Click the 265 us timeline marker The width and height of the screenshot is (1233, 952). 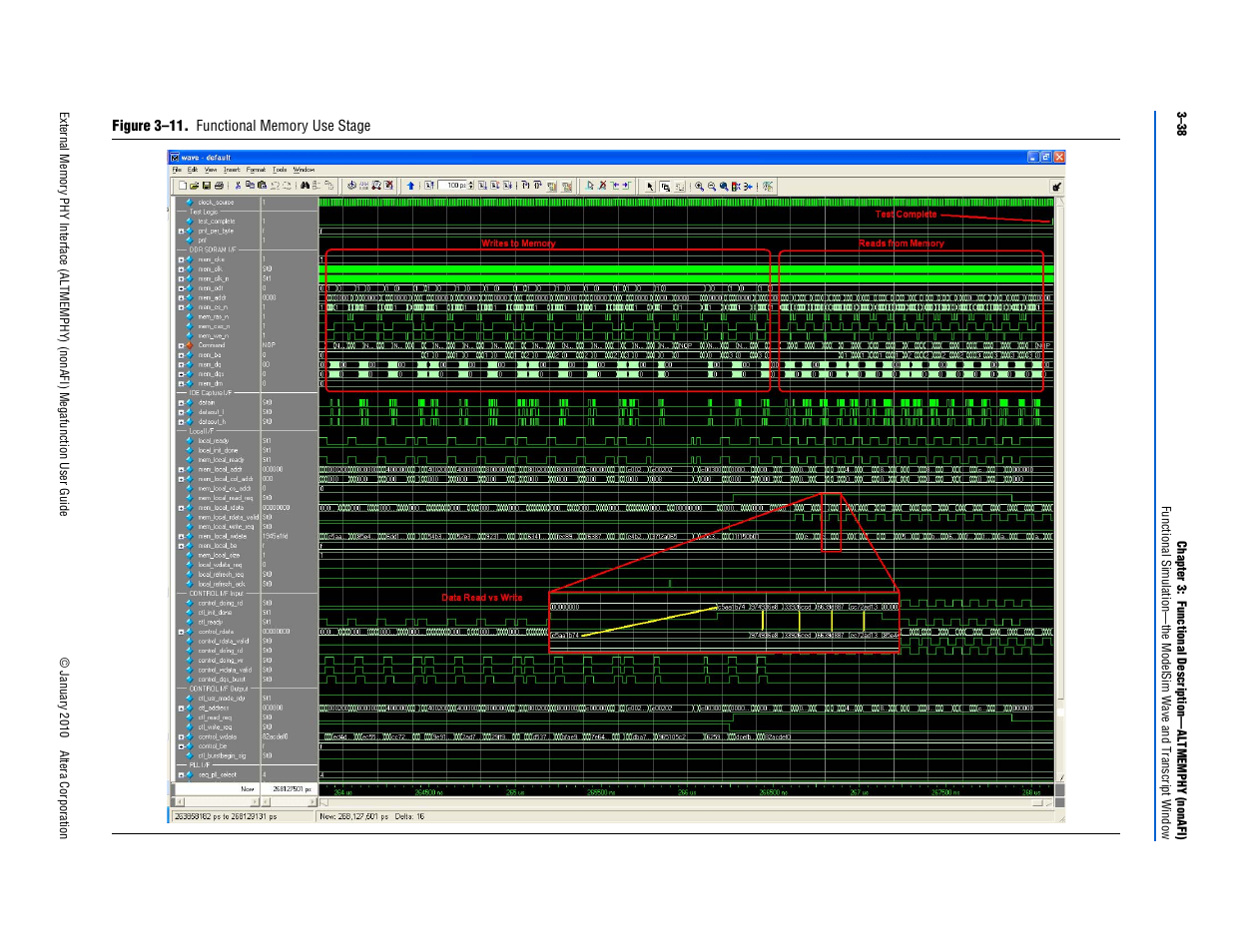coord(515,792)
